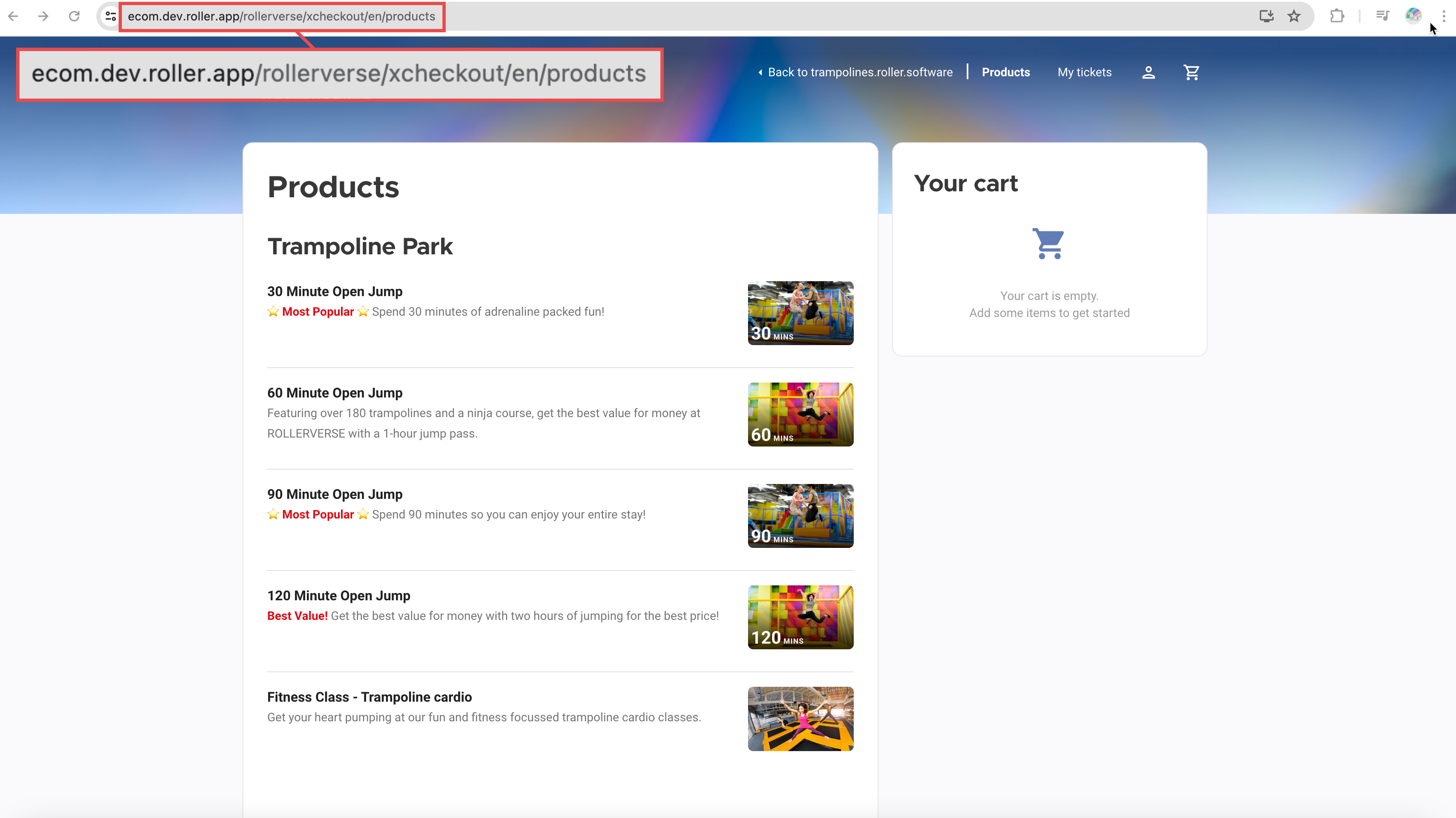The width and height of the screenshot is (1456, 818).
Task: Select the 120 Minute Open Jump thumbnail
Action: coord(800,617)
